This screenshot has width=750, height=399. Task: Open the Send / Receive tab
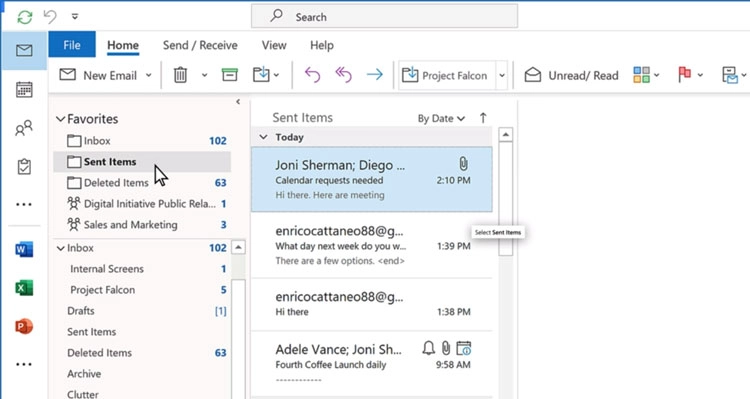(200, 45)
